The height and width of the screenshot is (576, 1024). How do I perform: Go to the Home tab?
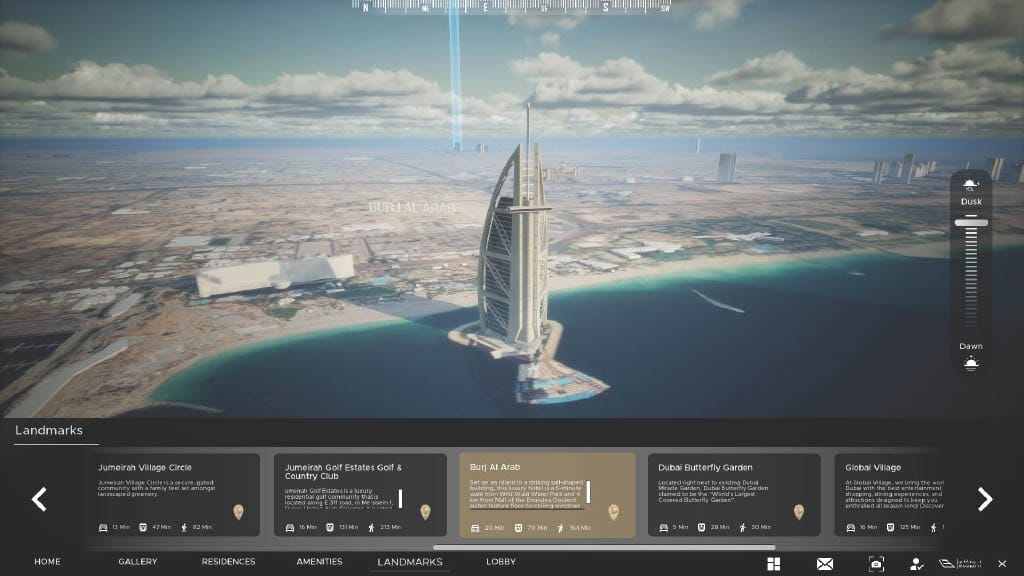click(47, 562)
